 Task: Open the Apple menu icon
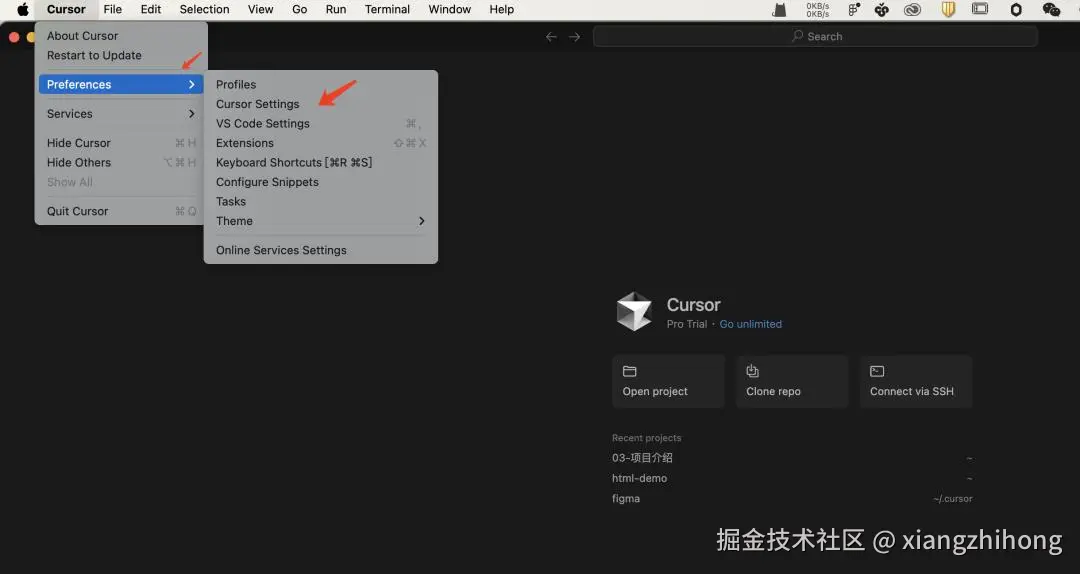tap(23, 9)
